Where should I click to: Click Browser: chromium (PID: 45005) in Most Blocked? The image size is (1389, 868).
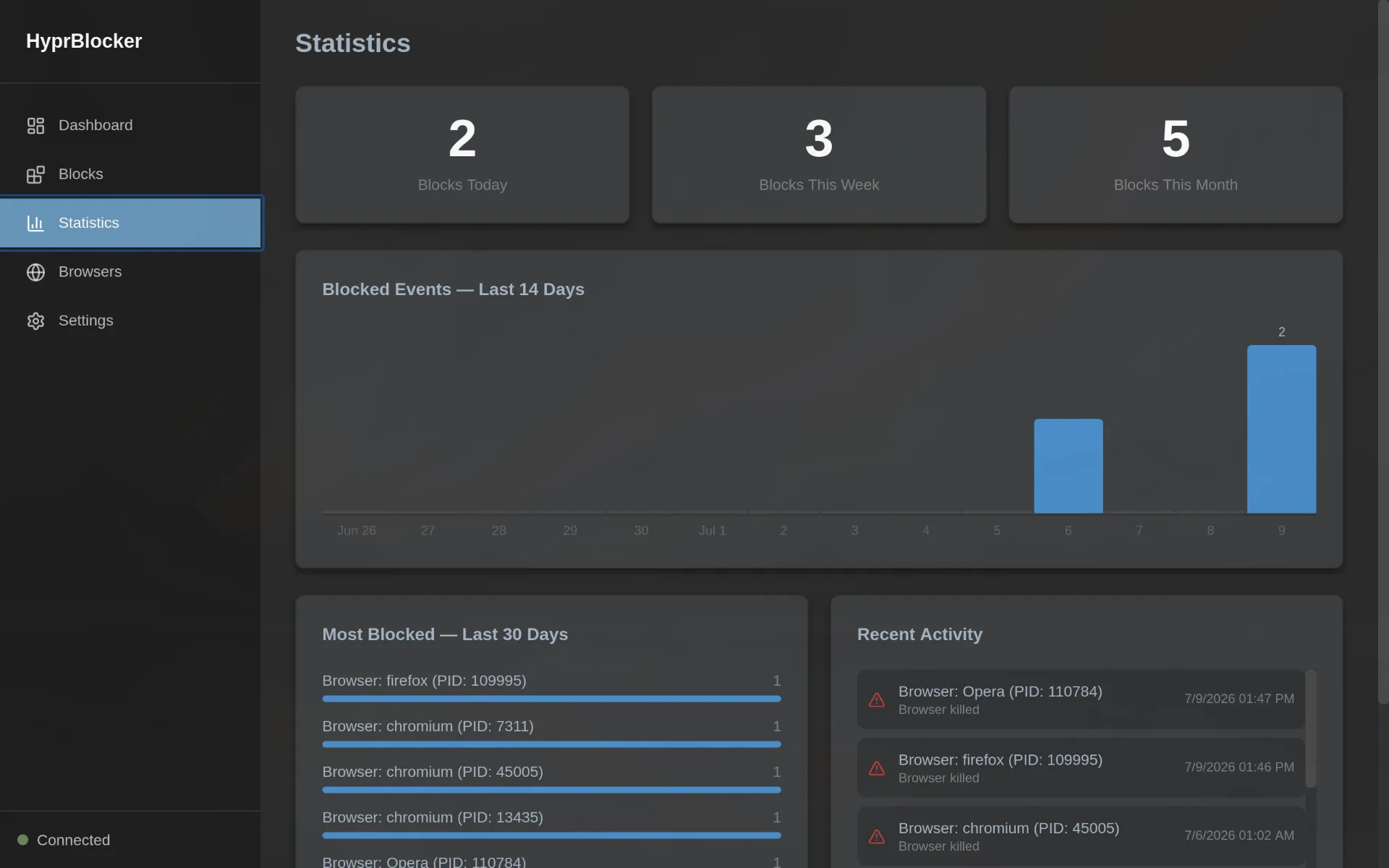coord(433,772)
